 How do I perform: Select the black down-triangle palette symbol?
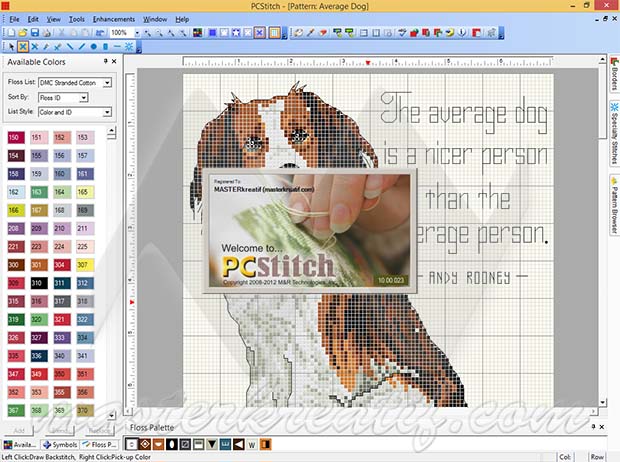point(212,445)
